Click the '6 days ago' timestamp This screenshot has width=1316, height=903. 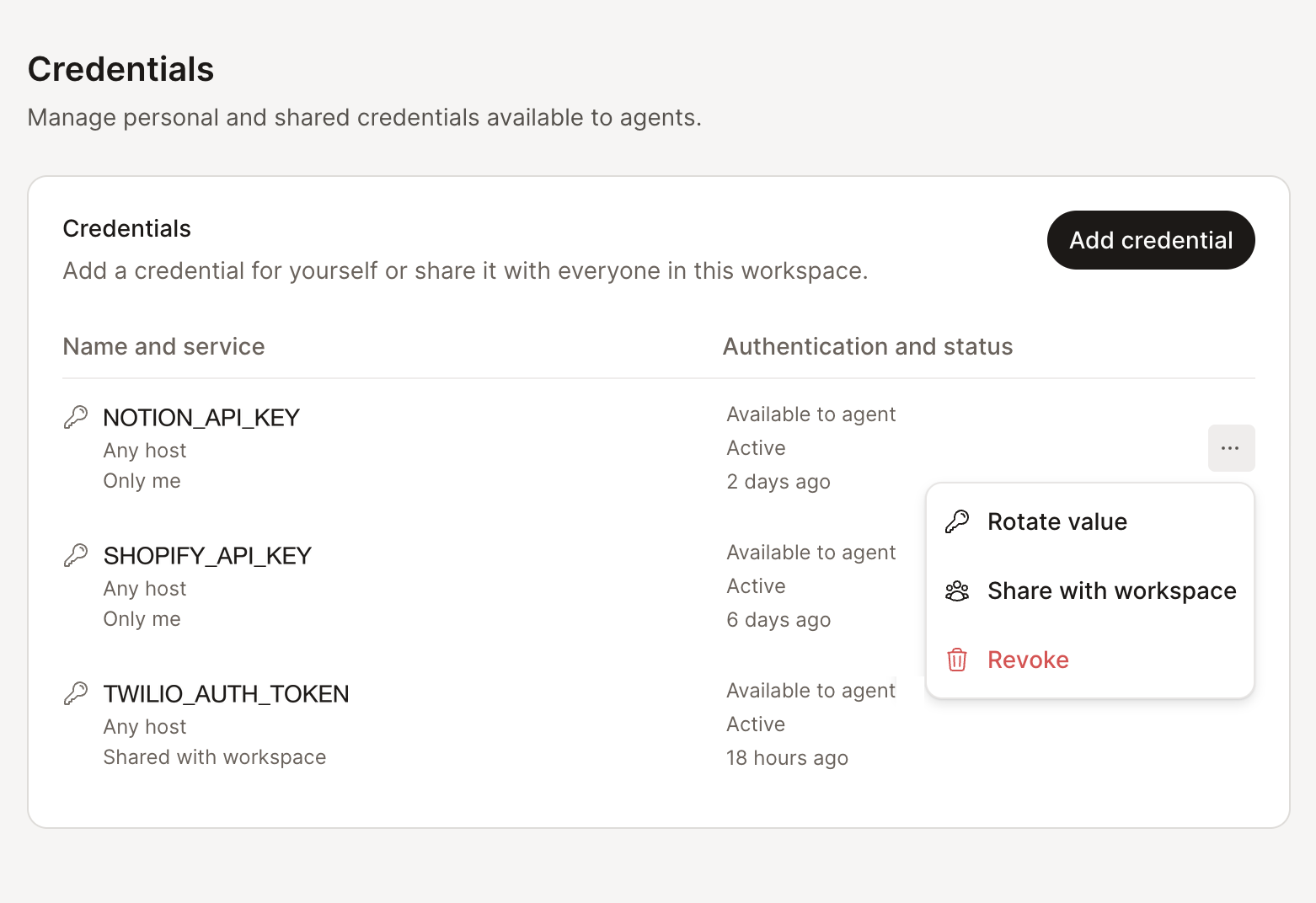[x=778, y=620]
